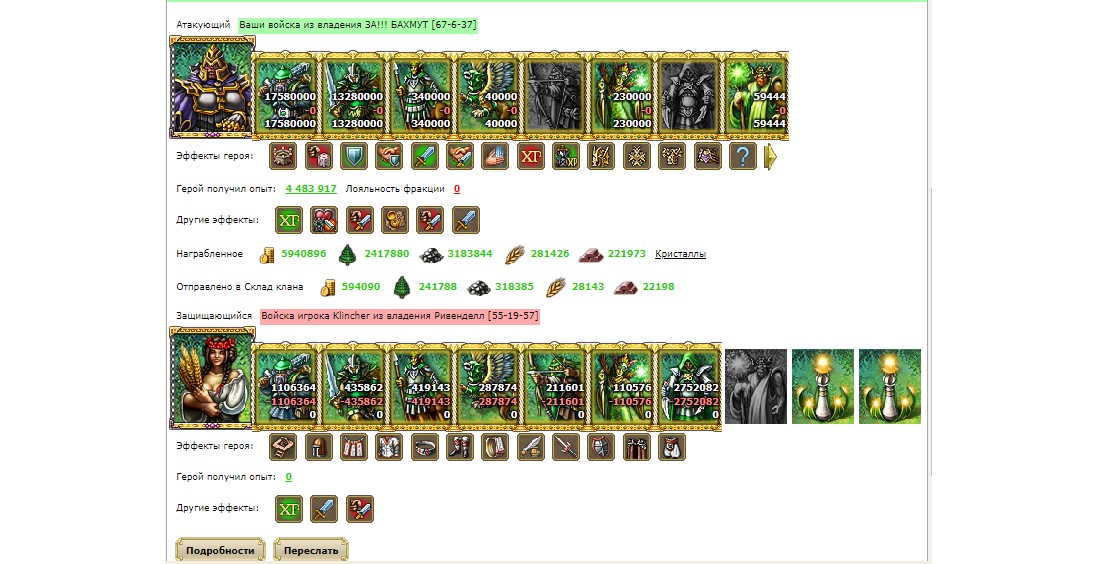Screen dimensions: 1096x564
Task: Click the boots icon in defender hero effects
Action: tap(460, 447)
